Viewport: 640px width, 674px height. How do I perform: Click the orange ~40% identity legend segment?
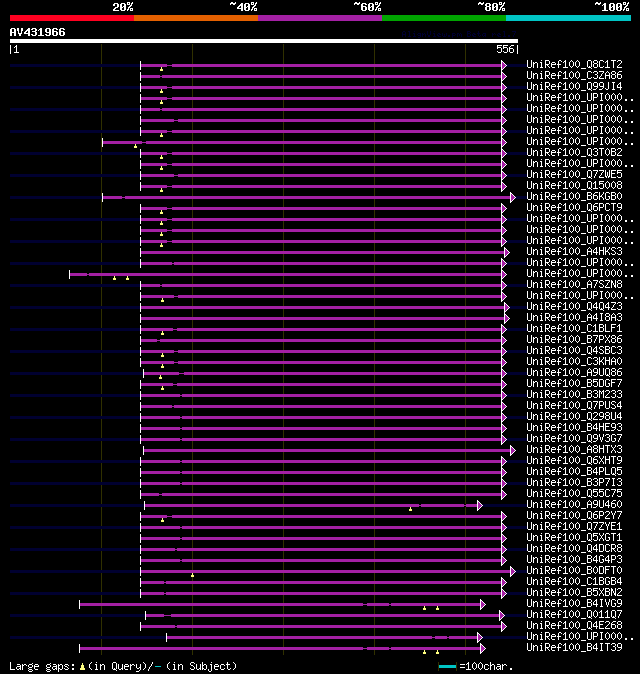[x=196, y=18]
